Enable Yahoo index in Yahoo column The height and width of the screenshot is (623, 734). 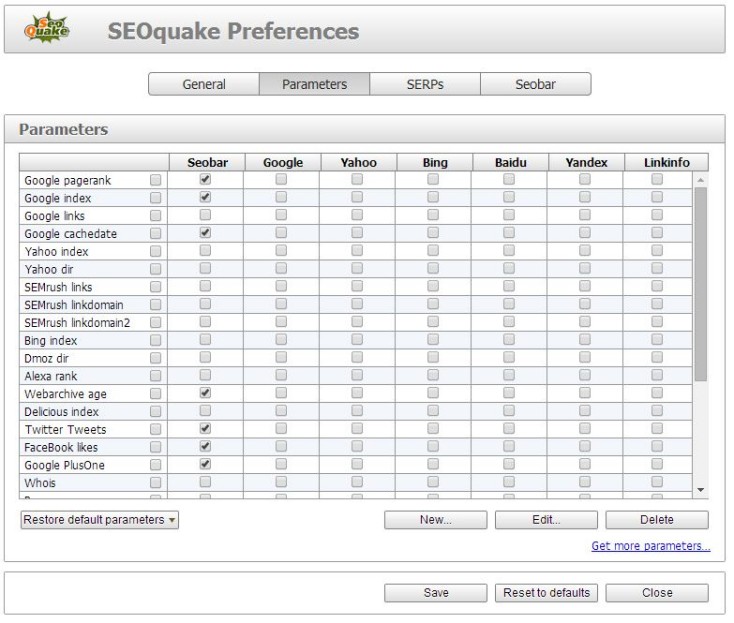click(x=357, y=250)
